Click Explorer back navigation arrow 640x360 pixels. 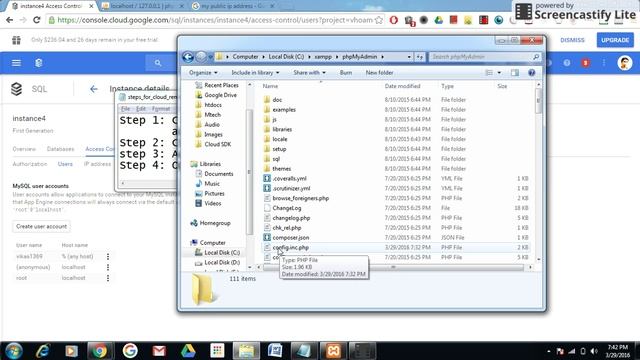click(x=188, y=57)
